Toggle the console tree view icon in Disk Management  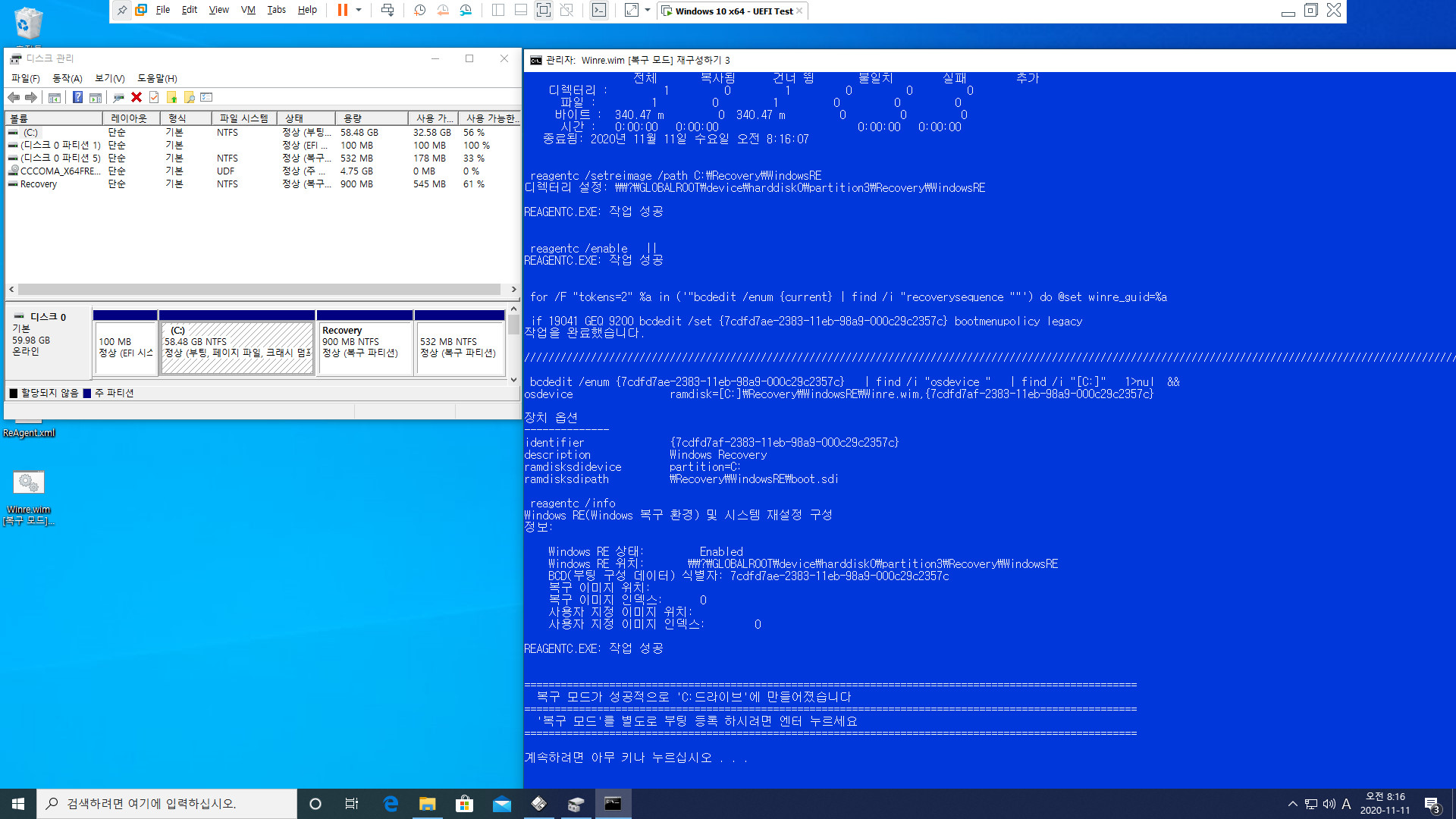point(55,97)
